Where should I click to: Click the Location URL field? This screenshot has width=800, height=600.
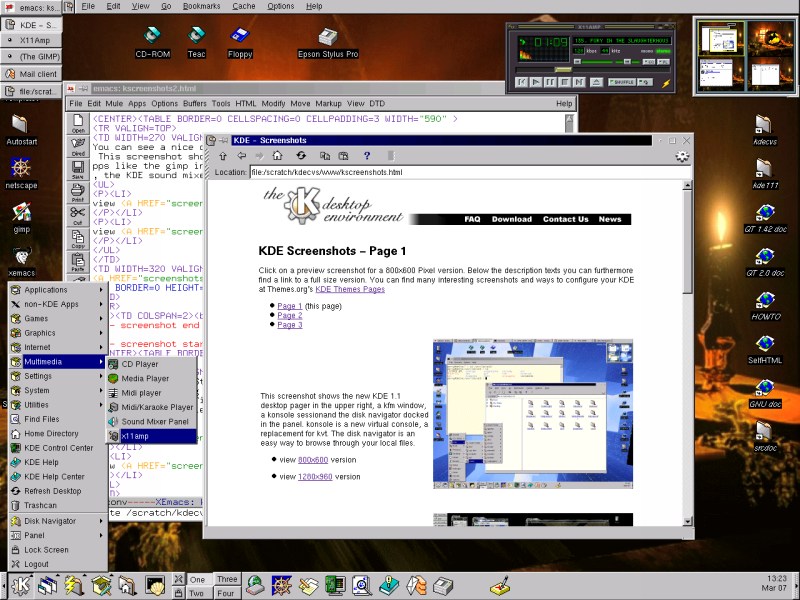[x=470, y=172]
